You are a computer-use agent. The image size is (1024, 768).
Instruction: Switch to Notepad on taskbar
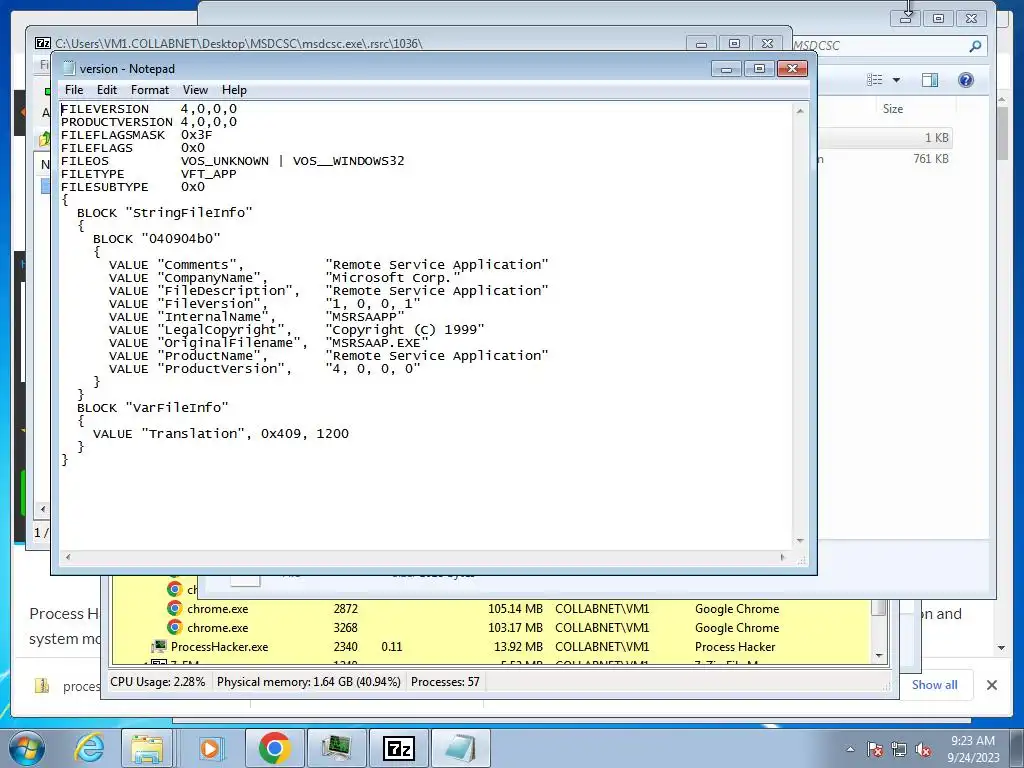coord(461,748)
